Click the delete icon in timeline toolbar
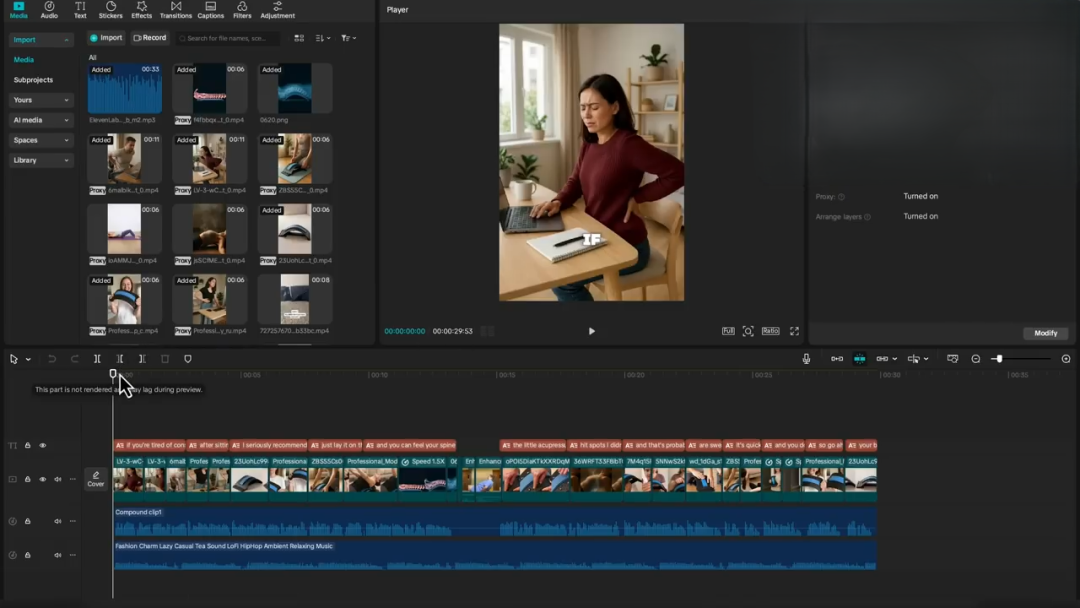 (165, 359)
